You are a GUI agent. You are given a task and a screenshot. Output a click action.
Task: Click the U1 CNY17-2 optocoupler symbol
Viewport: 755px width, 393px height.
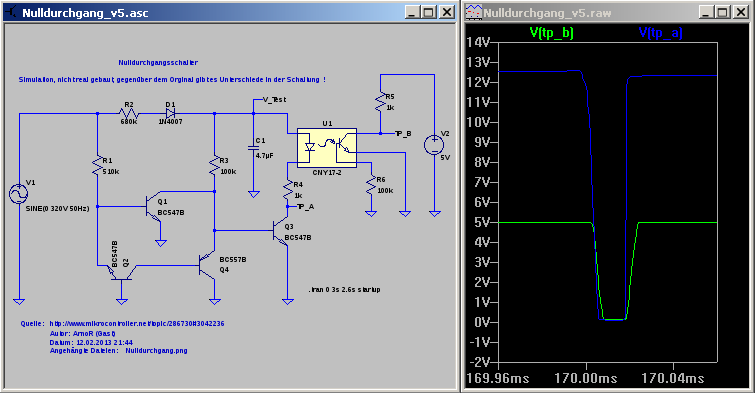[327, 148]
